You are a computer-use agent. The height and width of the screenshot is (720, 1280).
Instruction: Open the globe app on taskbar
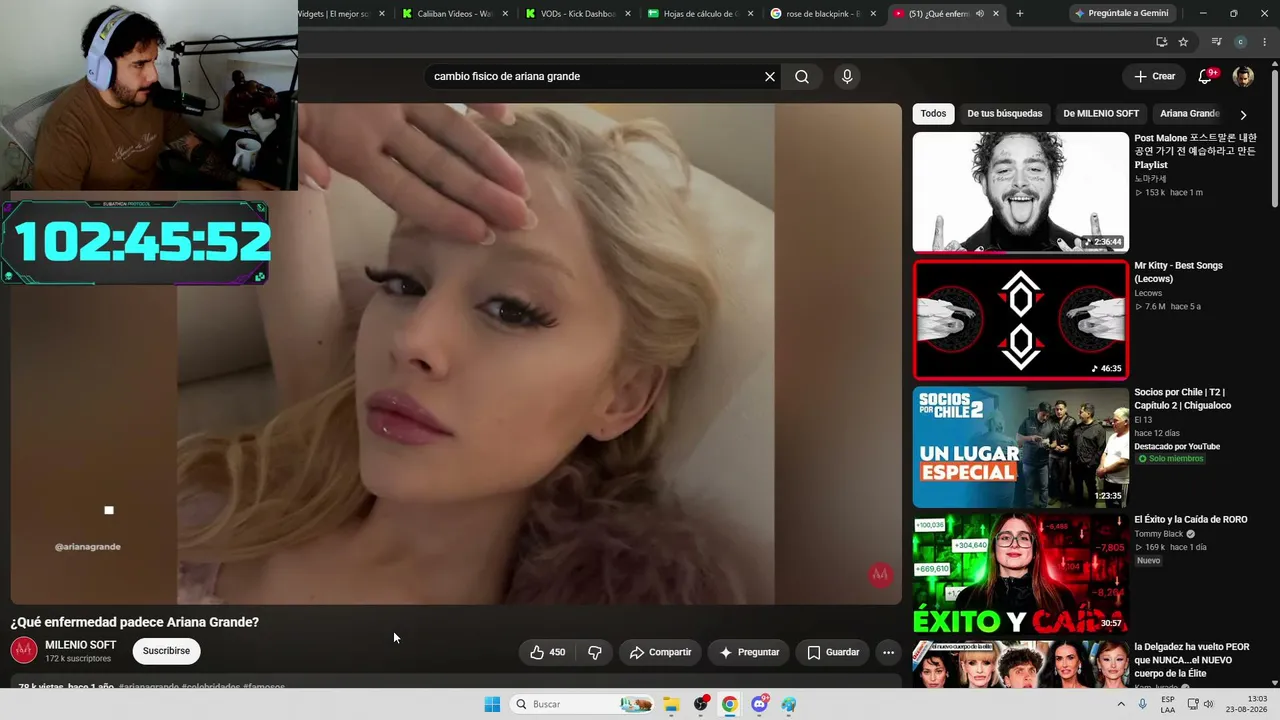[x=789, y=704]
